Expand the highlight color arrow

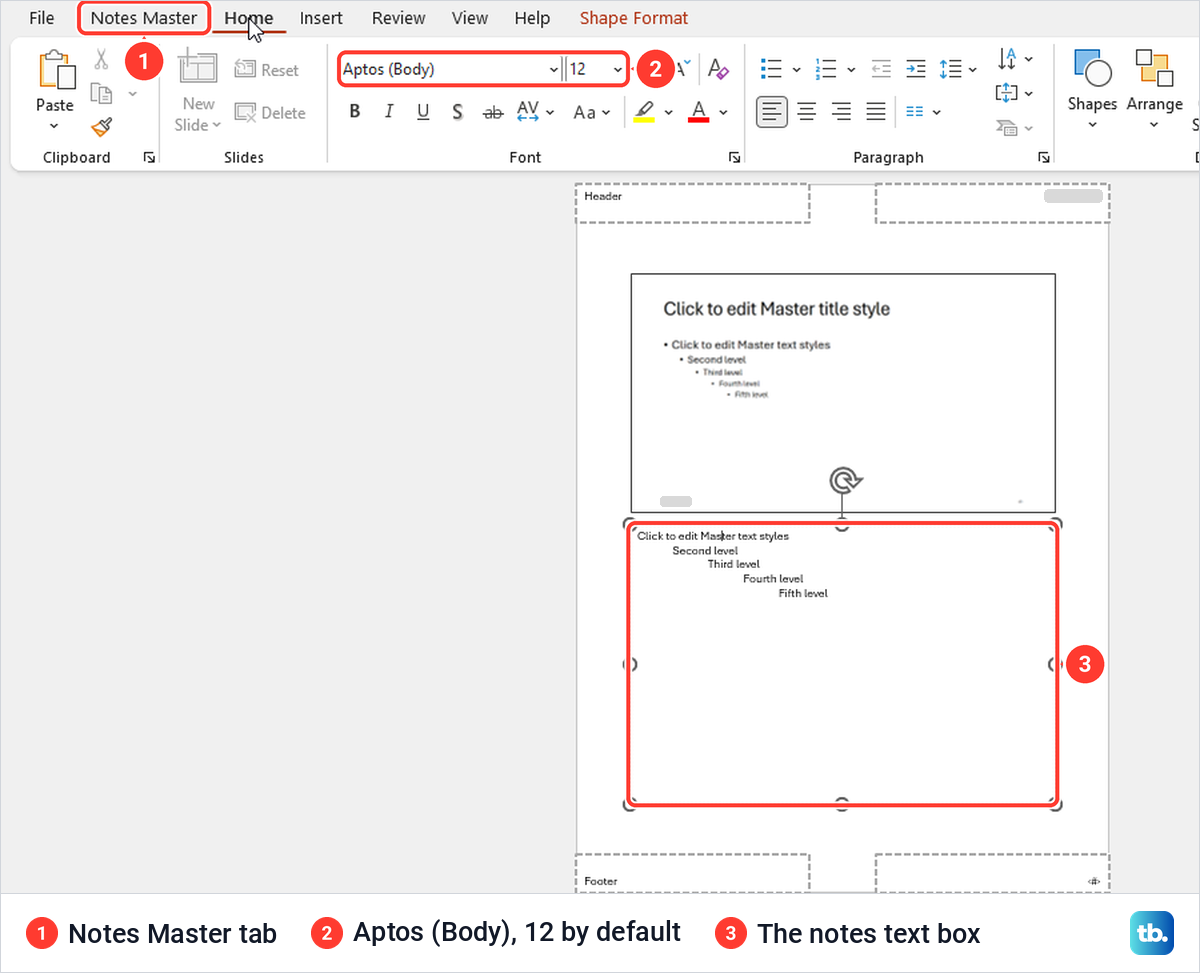coord(668,112)
